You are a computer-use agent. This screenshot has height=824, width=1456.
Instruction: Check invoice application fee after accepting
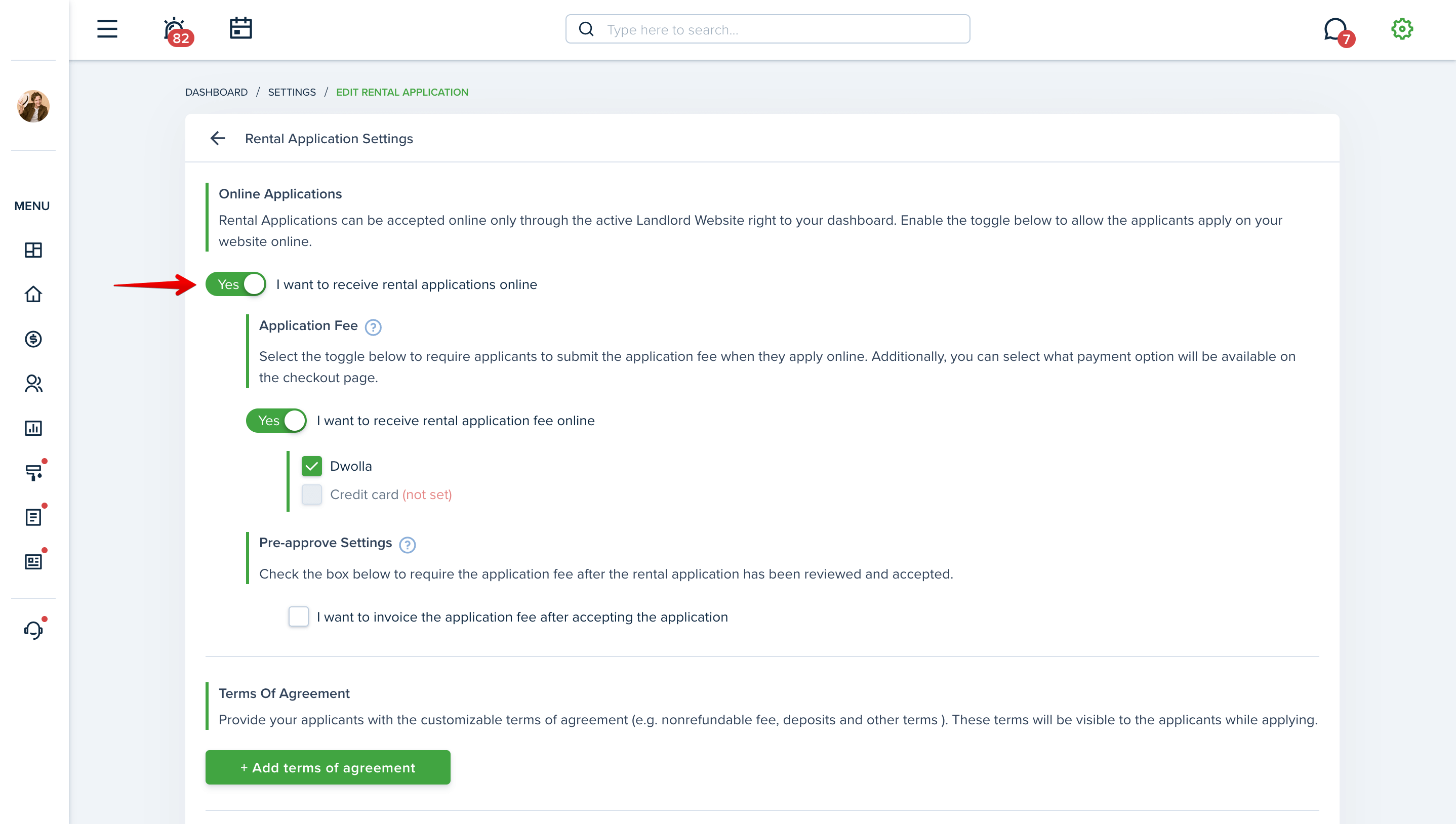coord(298,616)
